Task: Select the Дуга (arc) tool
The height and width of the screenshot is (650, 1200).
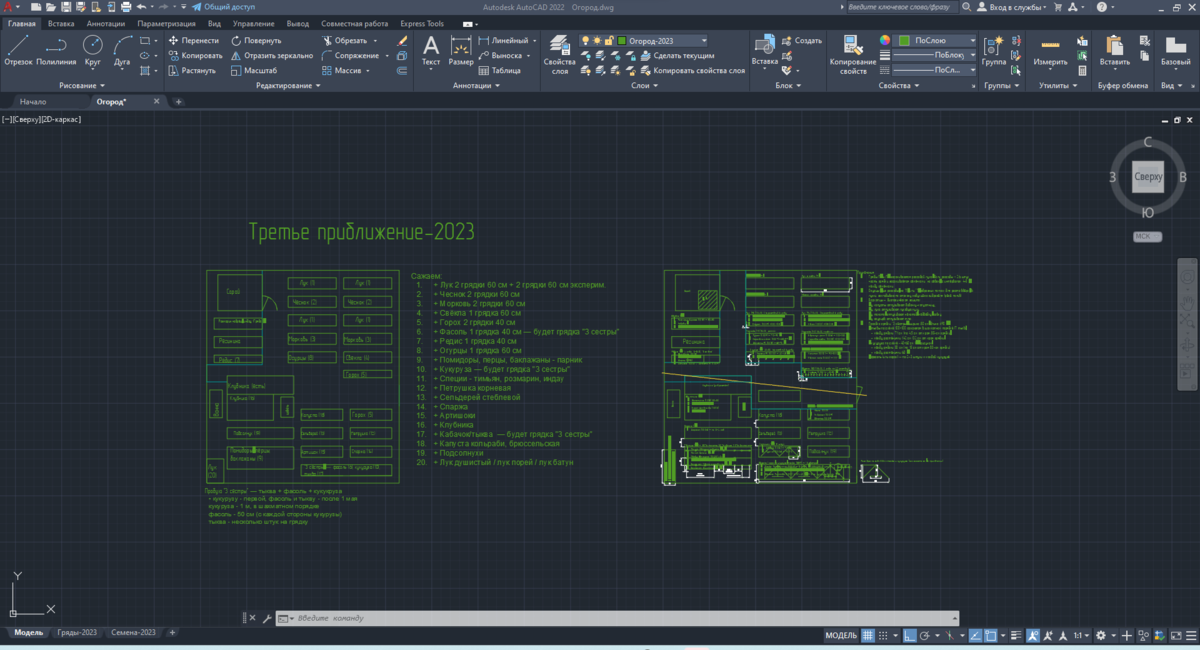Action: click(x=122, y=50)
